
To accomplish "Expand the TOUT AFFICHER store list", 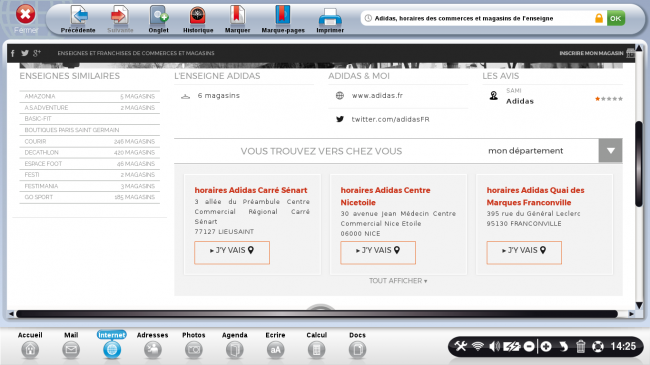I will 398,281.
